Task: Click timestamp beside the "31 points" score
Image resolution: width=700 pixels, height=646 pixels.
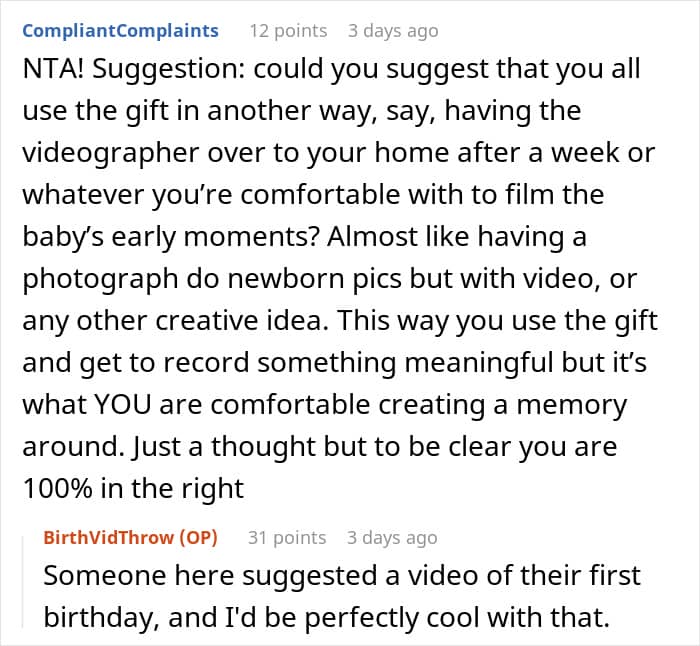Action: pos(392,537)
